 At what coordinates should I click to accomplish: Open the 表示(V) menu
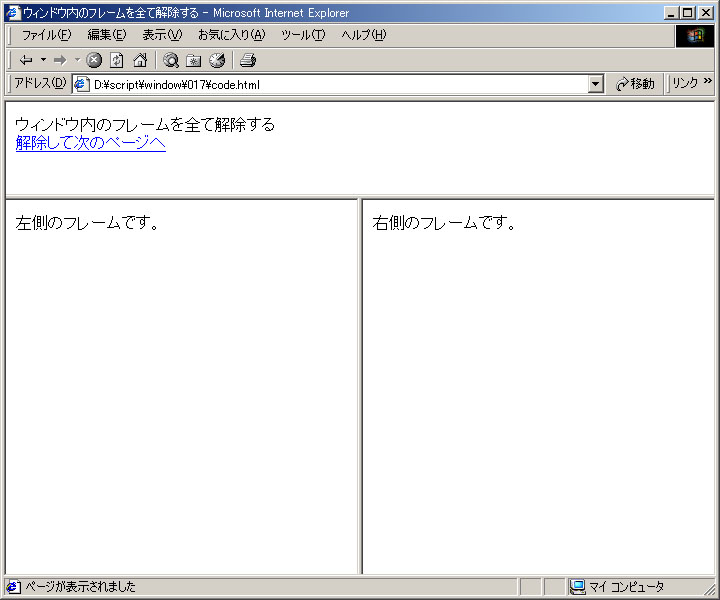[162, 35]
